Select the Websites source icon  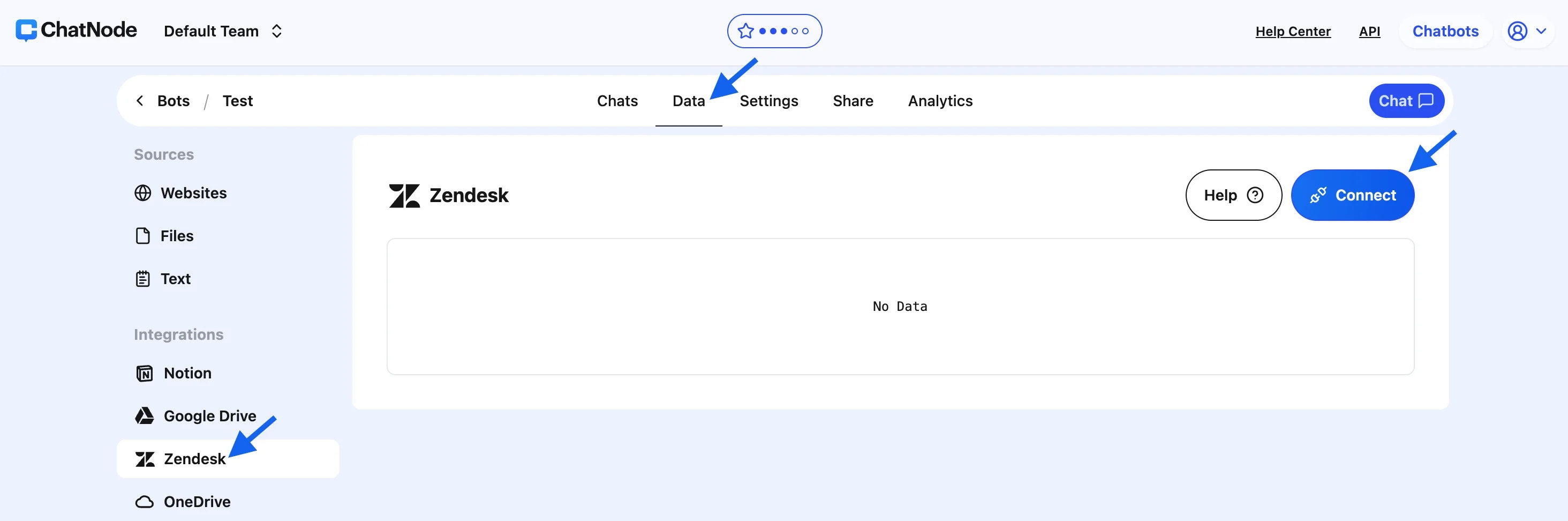tap(144, 192)
